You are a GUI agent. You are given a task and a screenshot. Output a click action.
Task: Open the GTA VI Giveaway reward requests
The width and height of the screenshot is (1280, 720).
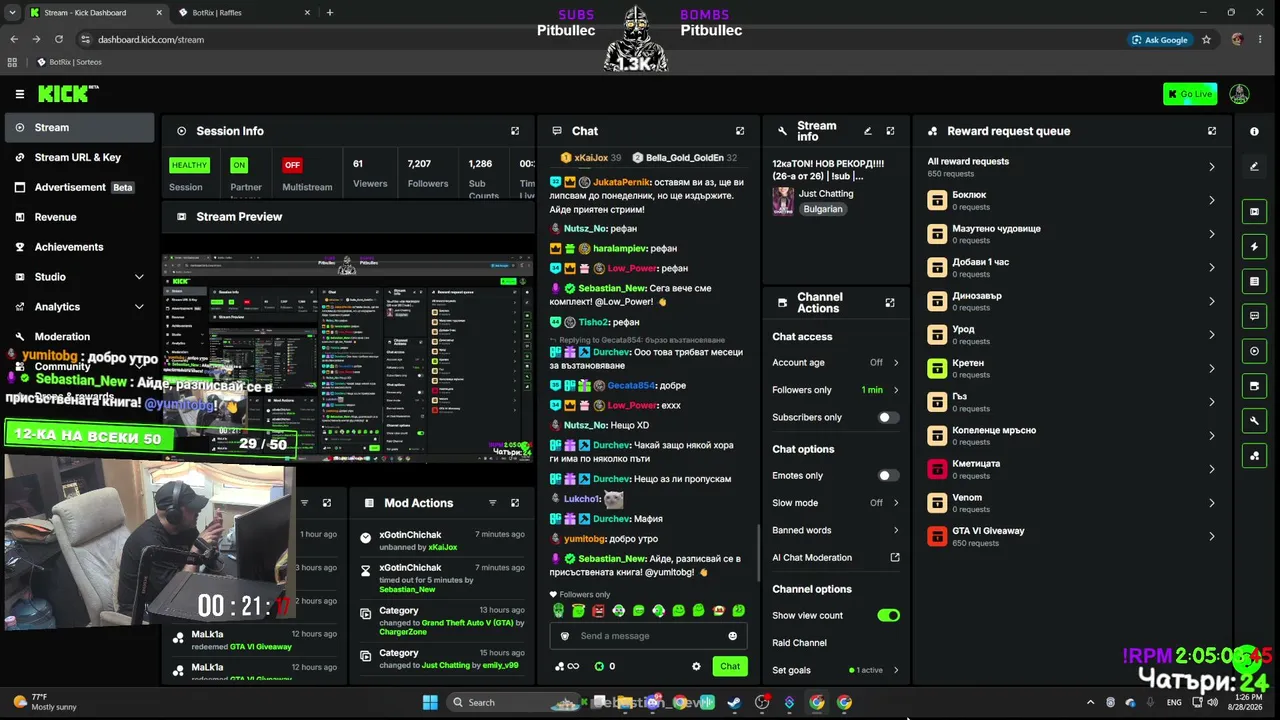1072,536
